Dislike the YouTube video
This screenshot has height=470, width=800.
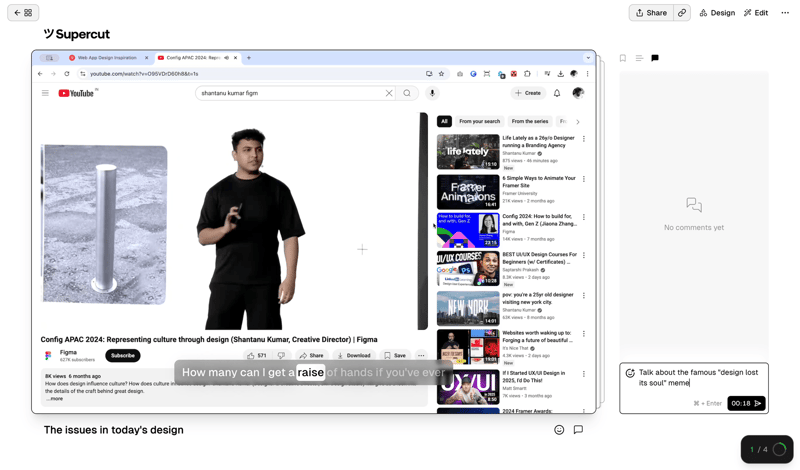[281, 356]
